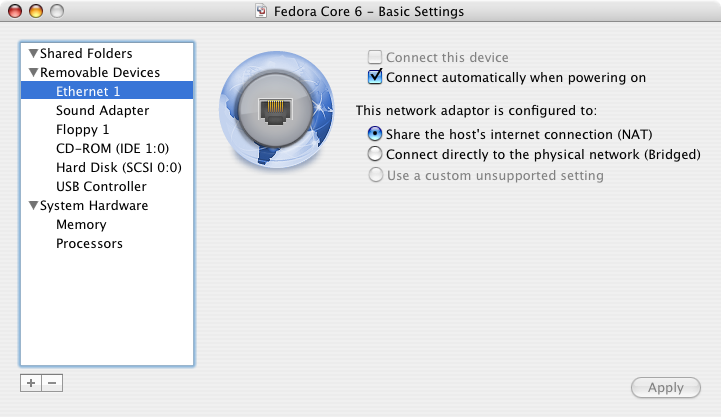Collapse the Shared Folders section
The image size is (721, 417).
click(x=34, y=54)
